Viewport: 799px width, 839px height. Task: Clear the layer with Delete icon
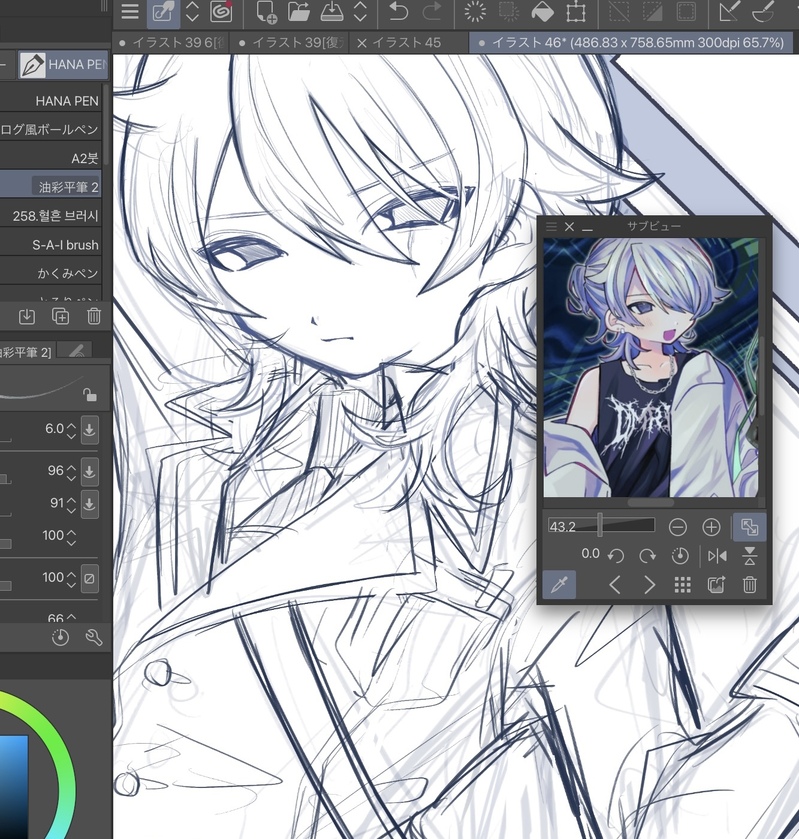[475, 11]
